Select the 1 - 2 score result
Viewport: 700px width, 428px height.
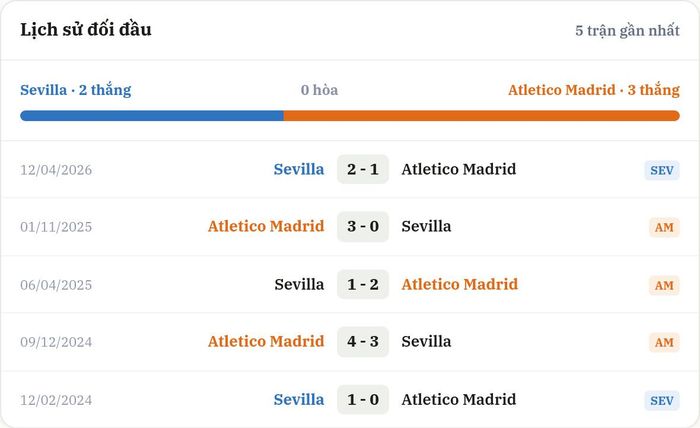tap(363, 284)
